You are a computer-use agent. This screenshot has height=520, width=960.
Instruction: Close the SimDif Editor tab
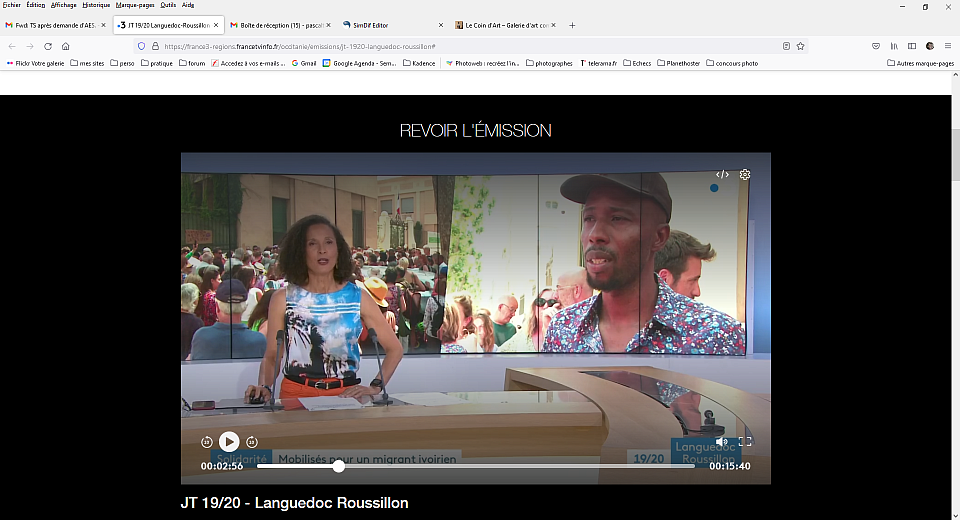[441, 25]
